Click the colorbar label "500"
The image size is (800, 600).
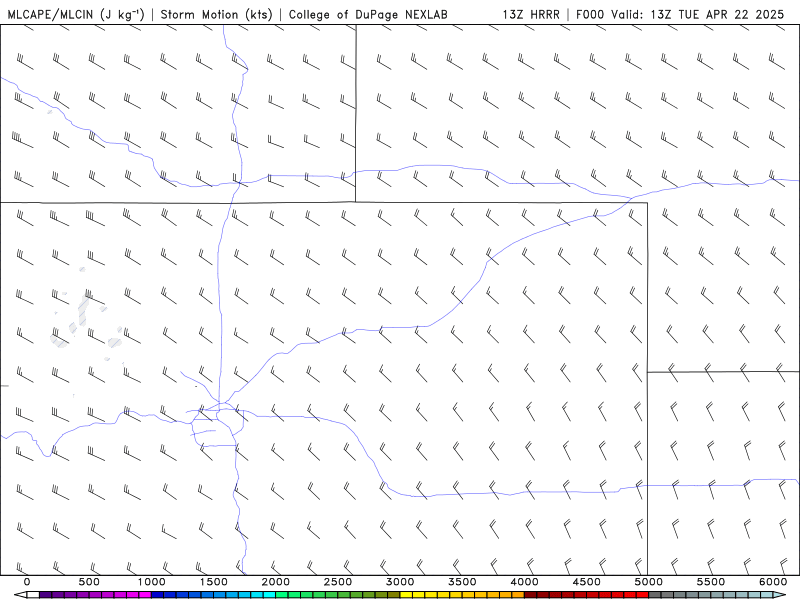click(89, 582)
